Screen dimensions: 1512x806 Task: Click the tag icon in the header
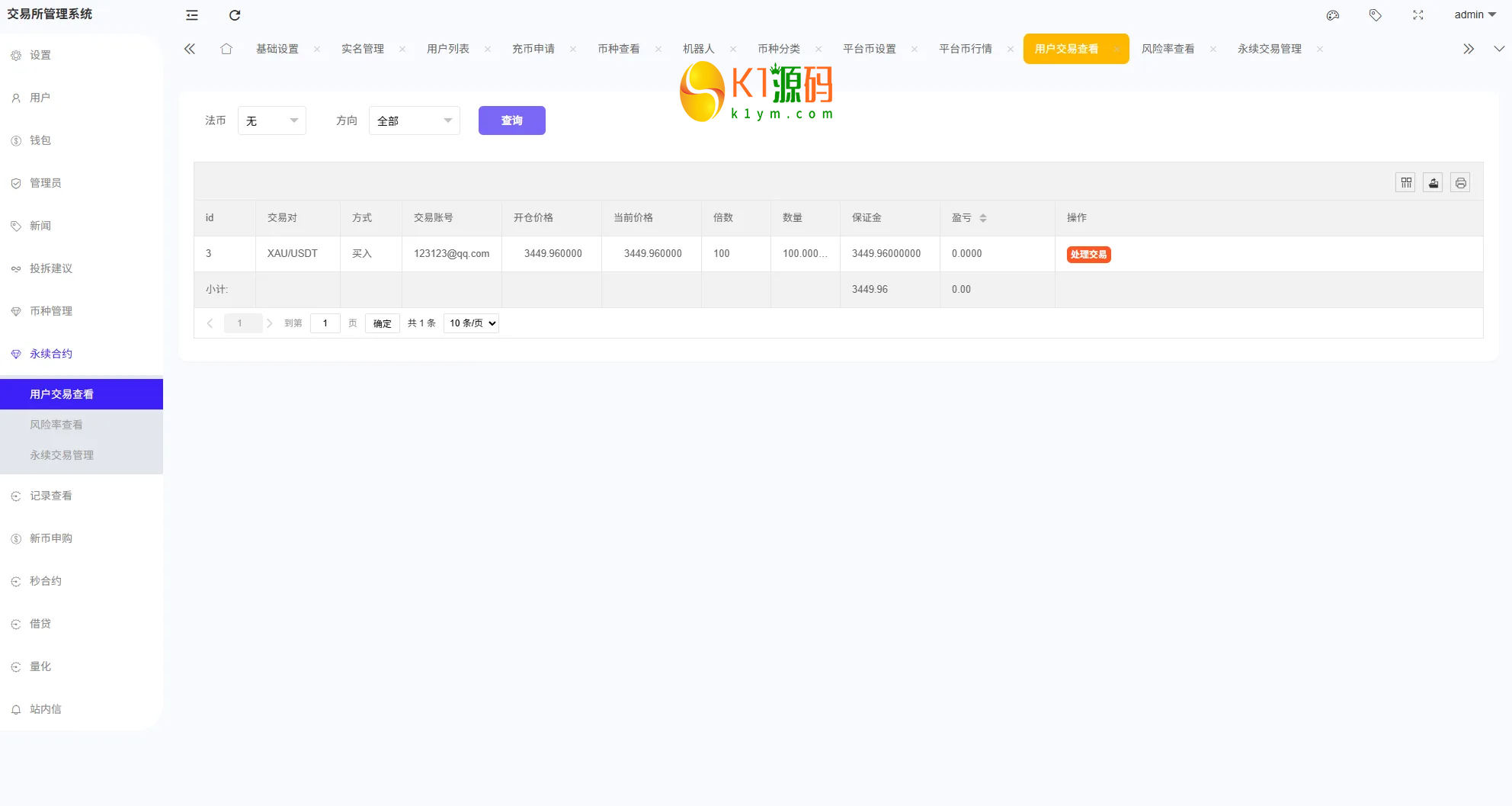pos(1376,15)
